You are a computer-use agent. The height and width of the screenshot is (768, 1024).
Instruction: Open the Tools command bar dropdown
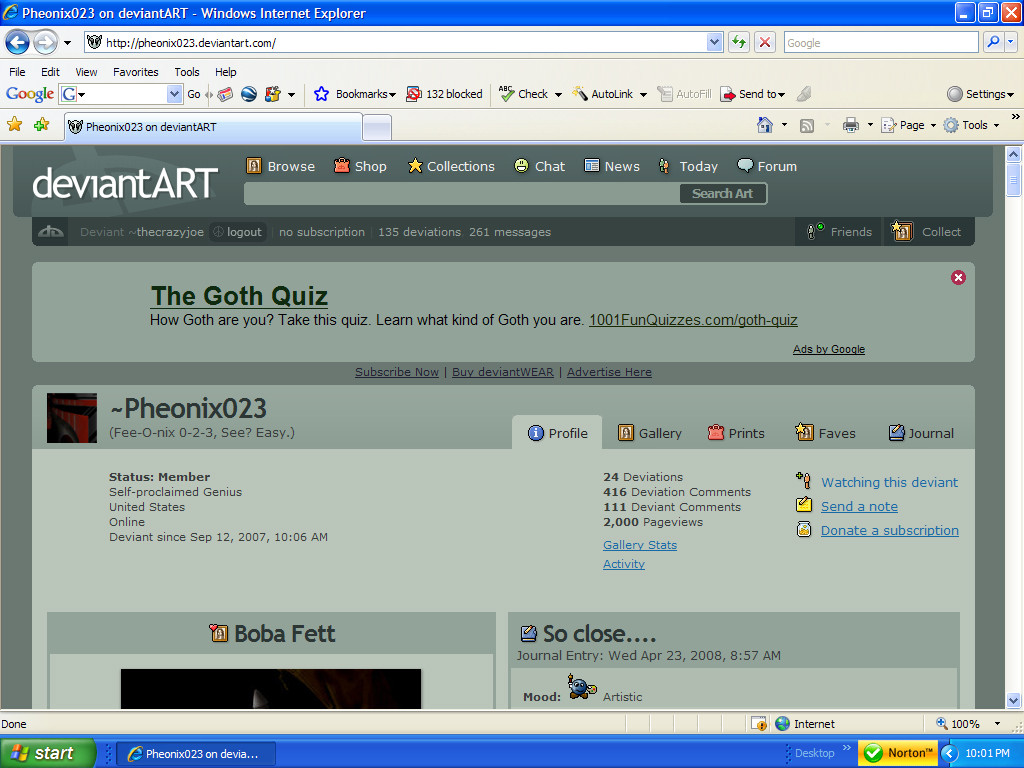click(x=971, y=125)
